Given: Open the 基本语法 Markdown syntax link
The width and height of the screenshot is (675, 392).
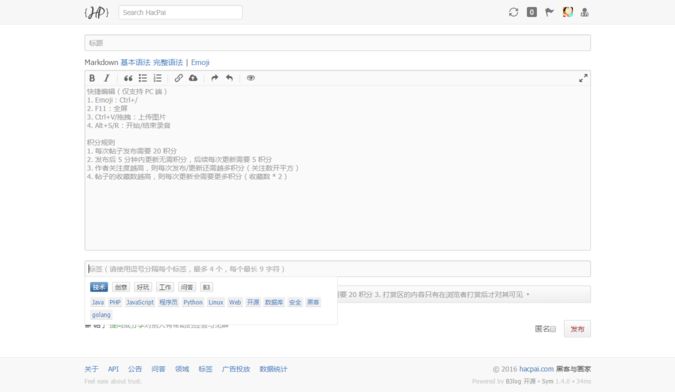Looking at the screenshot, I should [x=135, y=62].
